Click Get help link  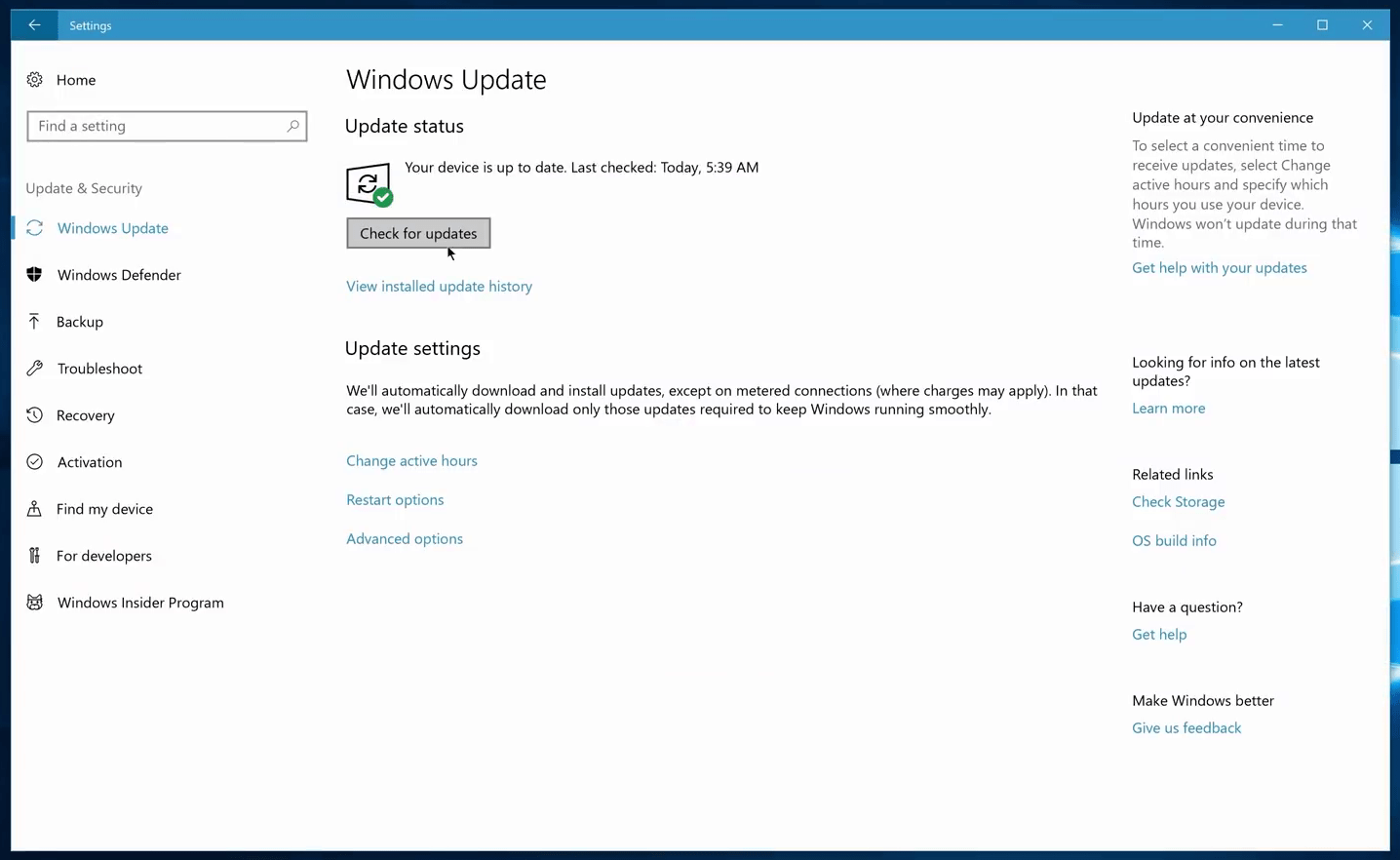tap(1159, 634)
